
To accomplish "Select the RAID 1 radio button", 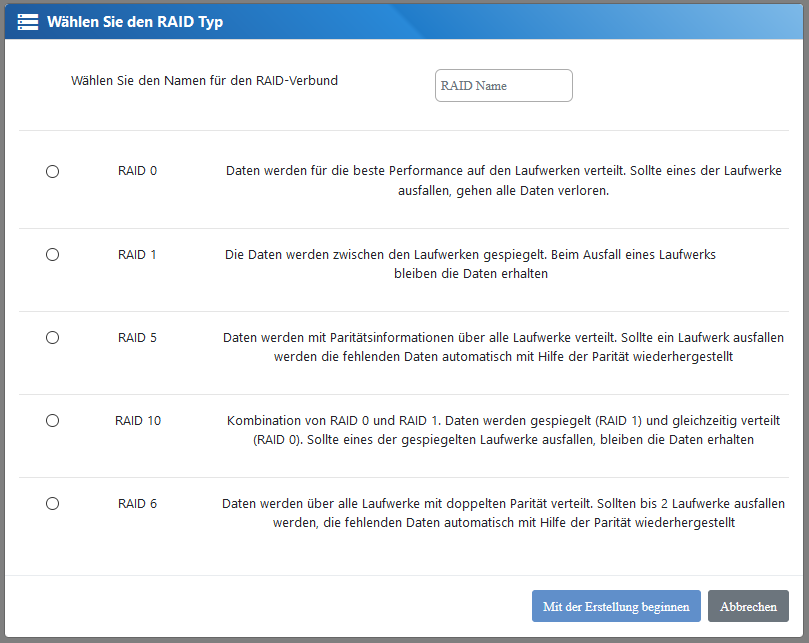I will (53, 255).
